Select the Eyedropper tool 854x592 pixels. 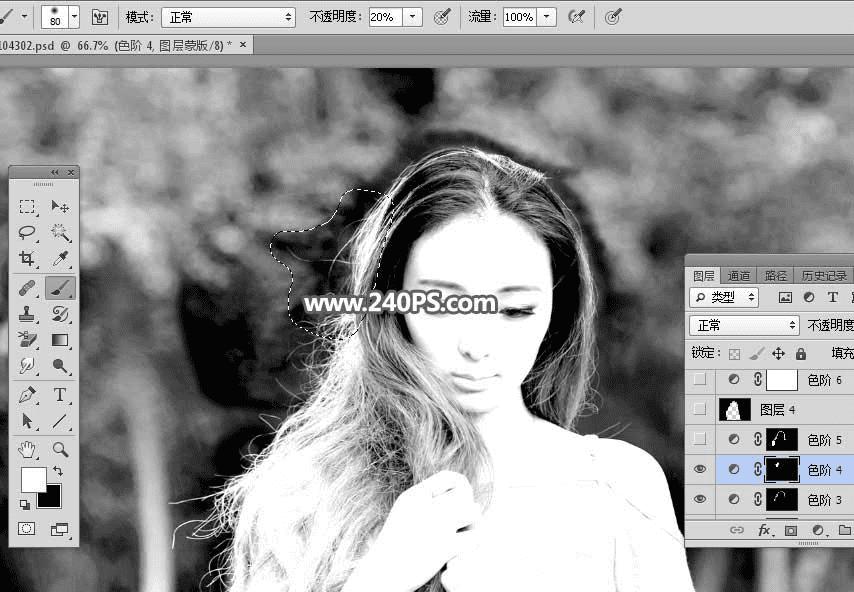click(x=60, y=258)
